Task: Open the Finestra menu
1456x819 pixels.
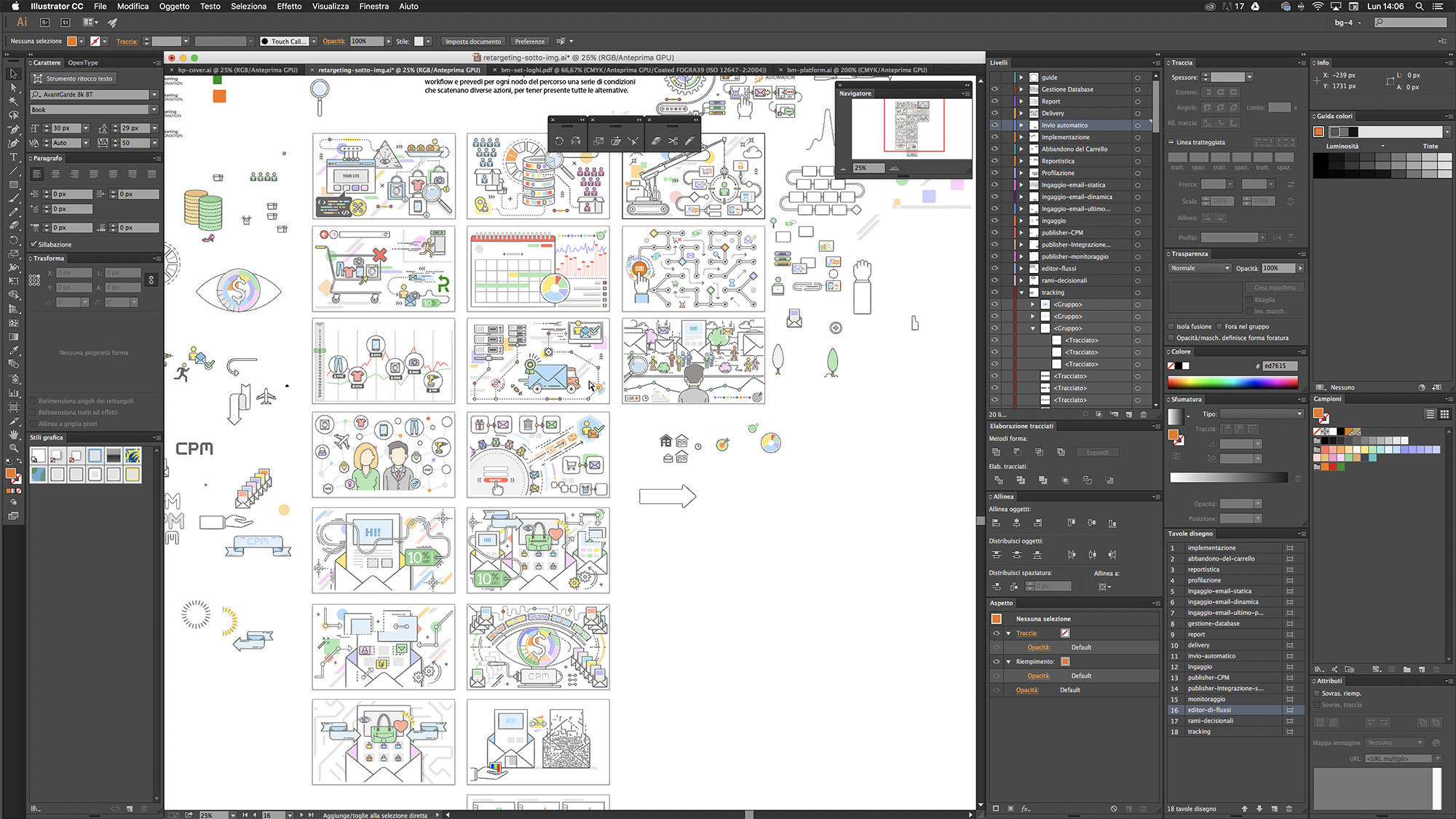Action: (373, 6)
